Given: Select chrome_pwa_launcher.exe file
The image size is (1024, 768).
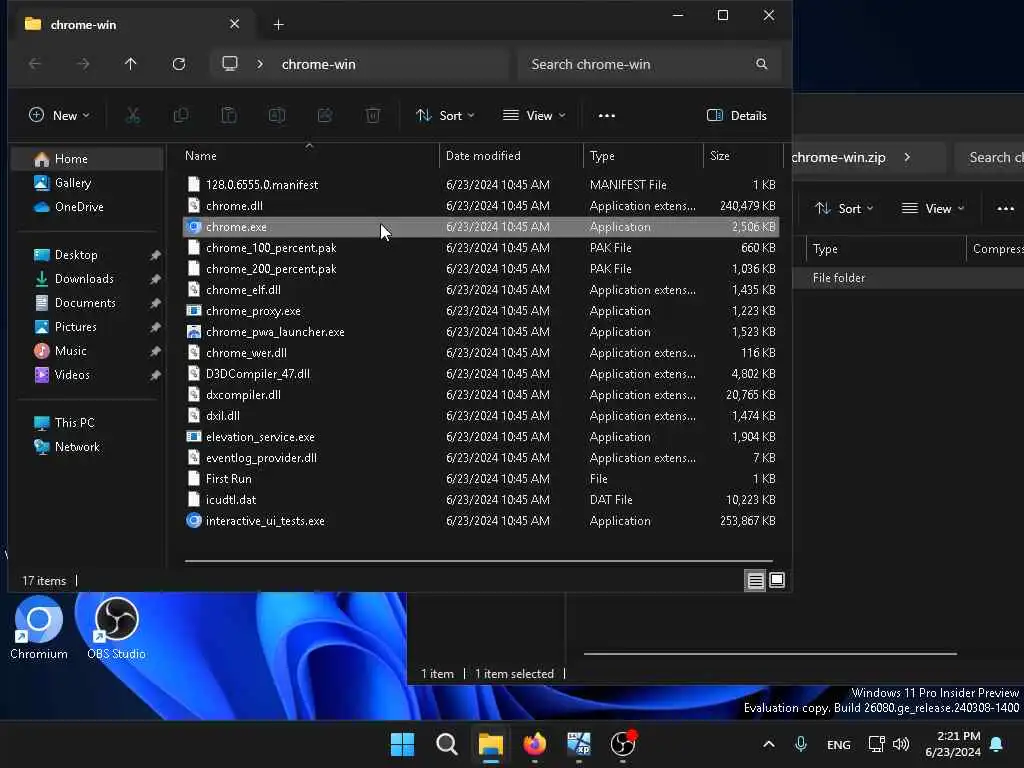Looking at the screenshot, I should pyautogui.click(x=481, y=332).
